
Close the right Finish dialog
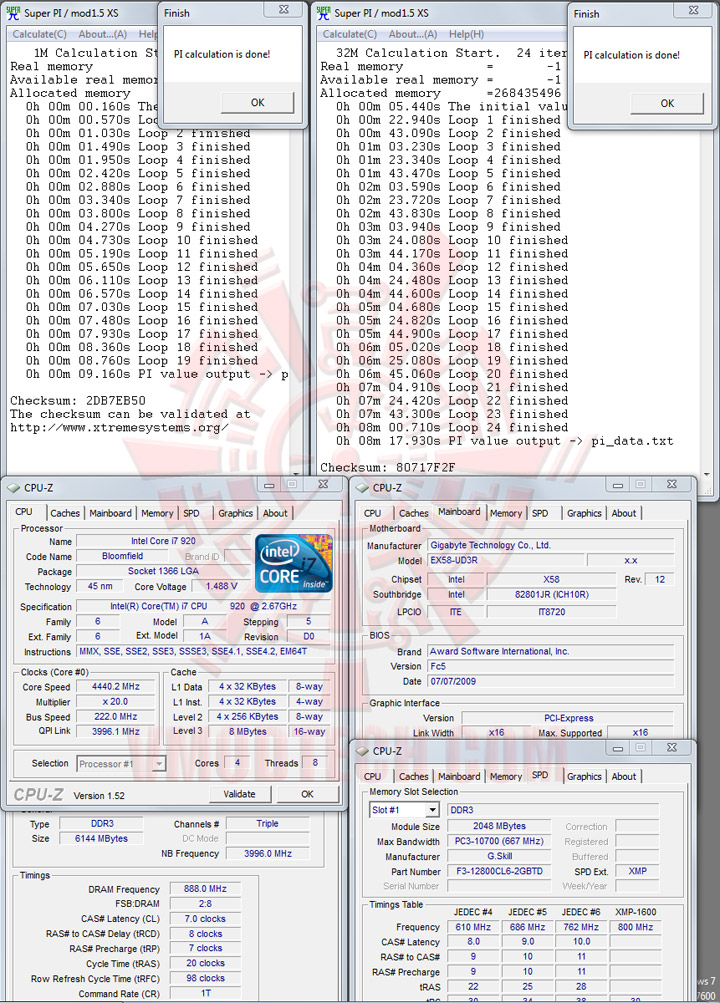(694, 10)
